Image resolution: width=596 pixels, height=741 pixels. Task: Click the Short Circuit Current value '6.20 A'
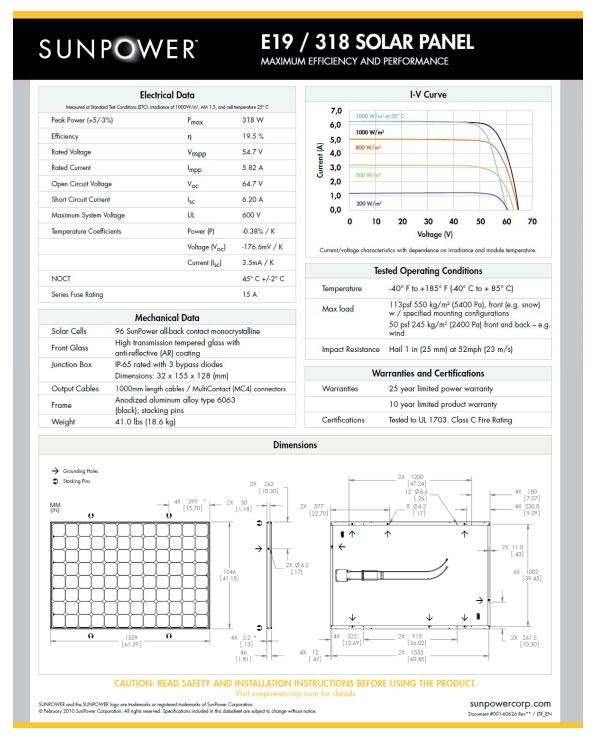(252, 199)
